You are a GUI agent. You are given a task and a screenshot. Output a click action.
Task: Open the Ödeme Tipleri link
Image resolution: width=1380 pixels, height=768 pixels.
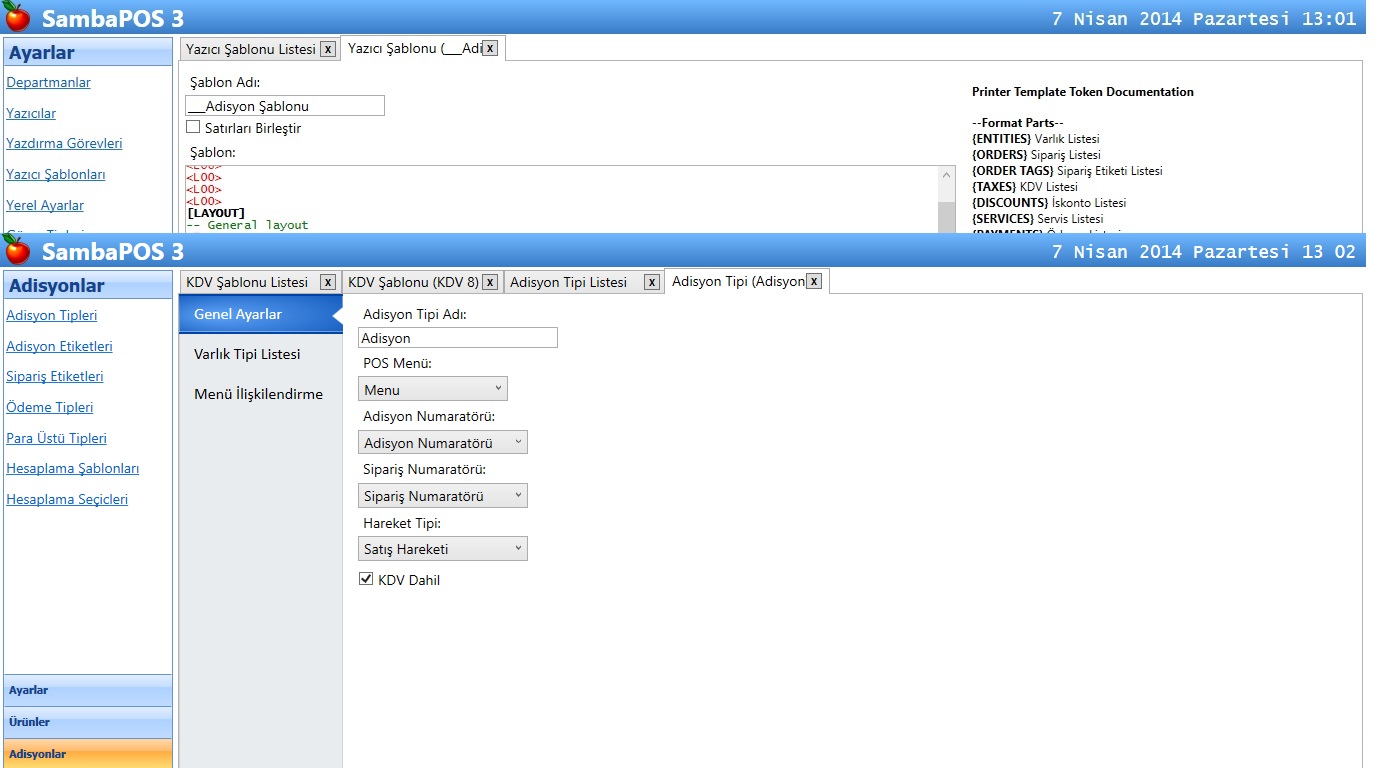tap(50, 407)
